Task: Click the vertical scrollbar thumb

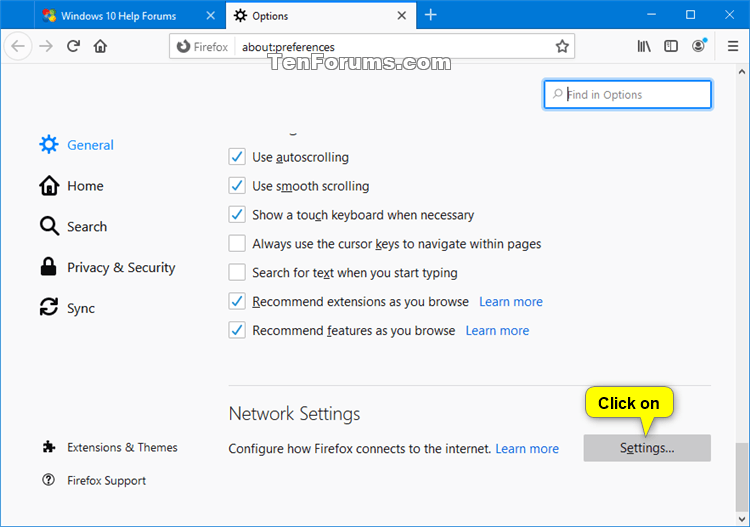Action: 742,477
